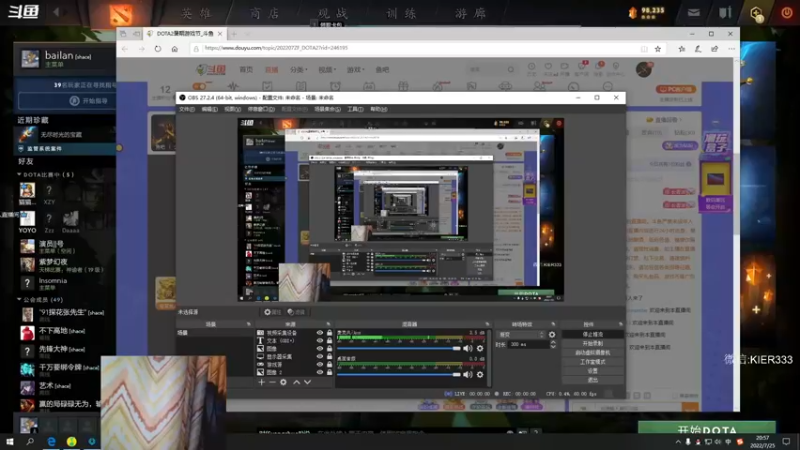The image size is (800, 450).
Task: Open the OBS 文件 menu
Action: click(187, 109)
